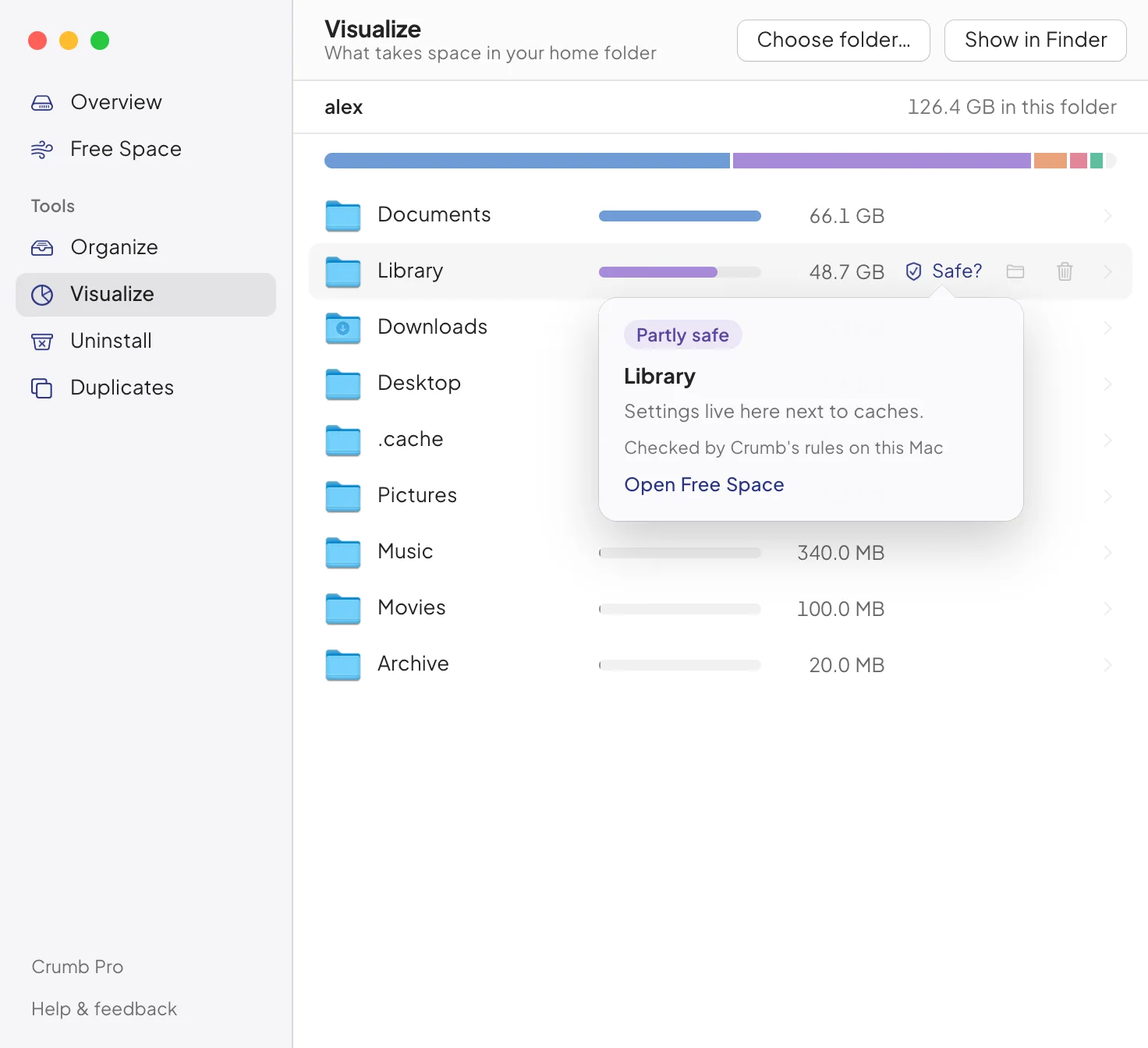Expand the Archive row chevron

pos(1107,665)
